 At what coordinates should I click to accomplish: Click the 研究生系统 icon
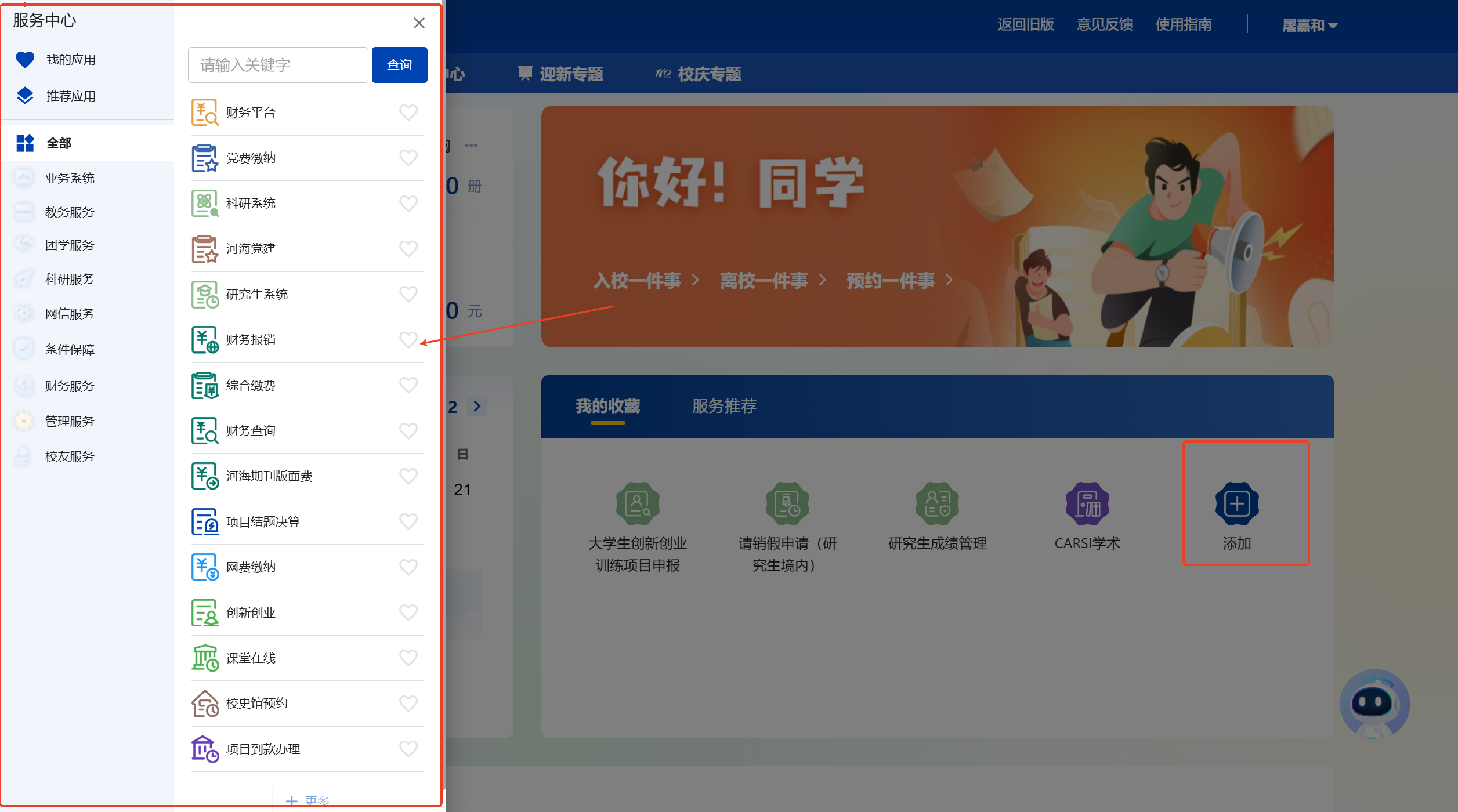[x=204, y=295]
